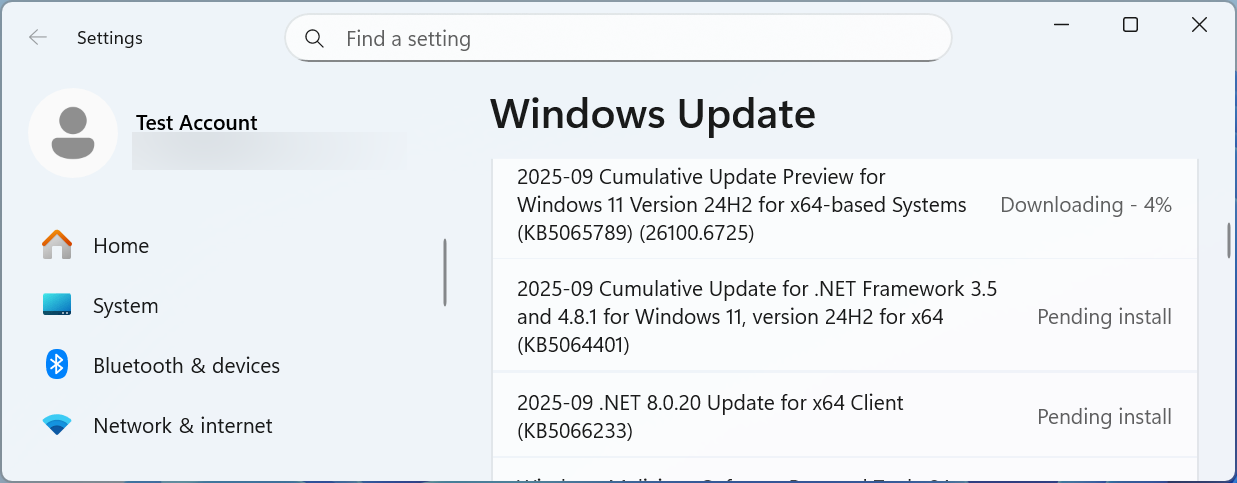The image size is (1237, 483).
Task: Maximize the Settings window
Action: pyautogui.click(x=1130, y=25)
